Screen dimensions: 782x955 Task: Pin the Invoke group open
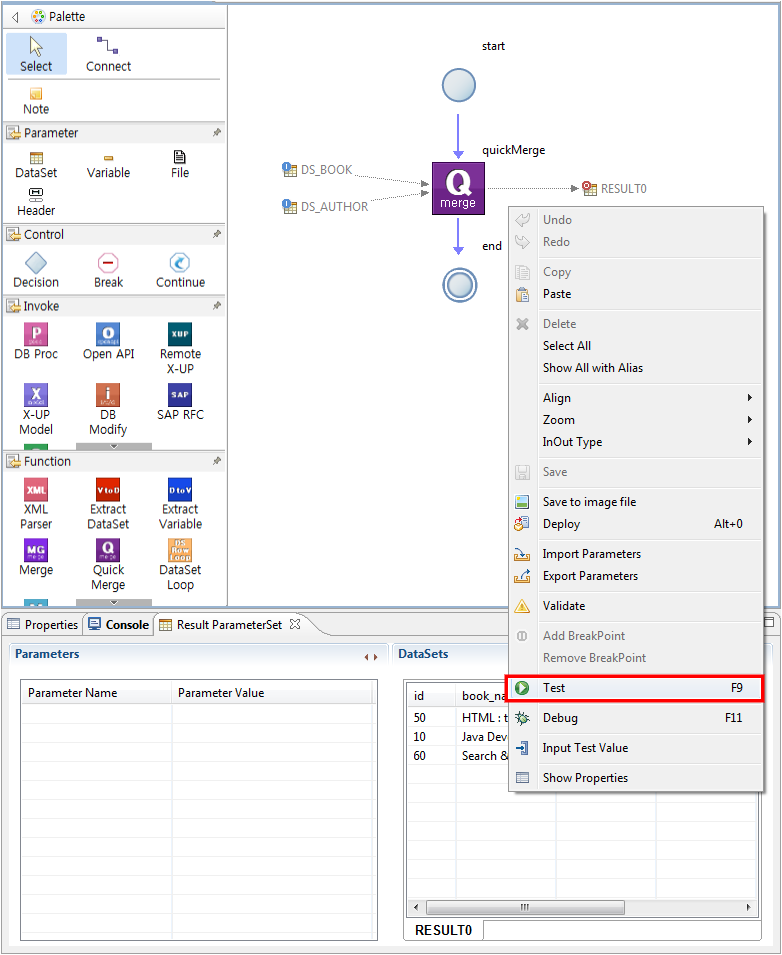217,306
